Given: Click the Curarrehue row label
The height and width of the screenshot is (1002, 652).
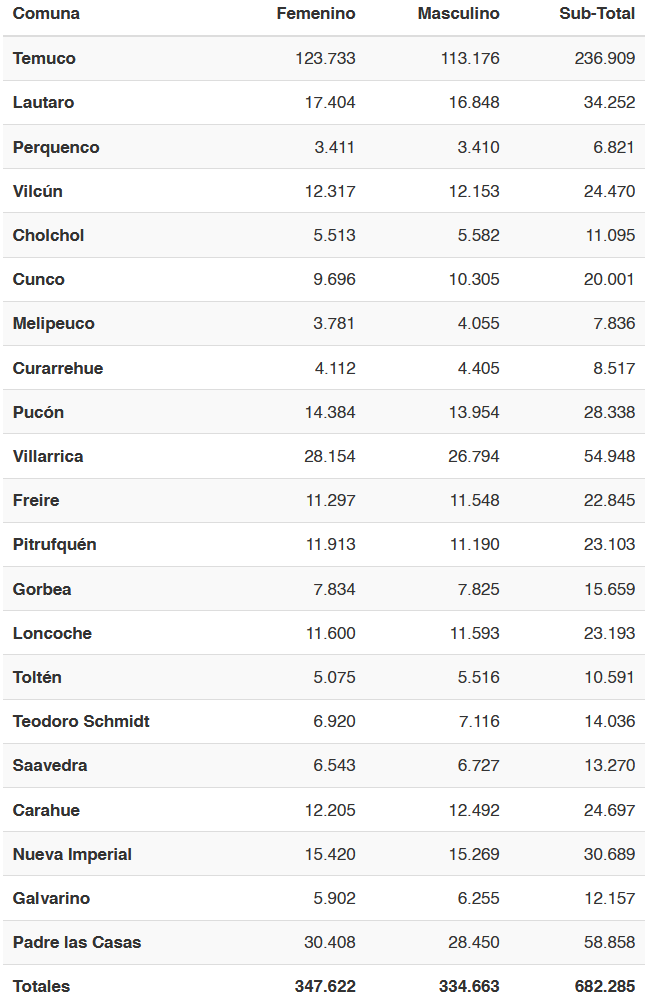Looking at the screenshot, I should [58, 368].
